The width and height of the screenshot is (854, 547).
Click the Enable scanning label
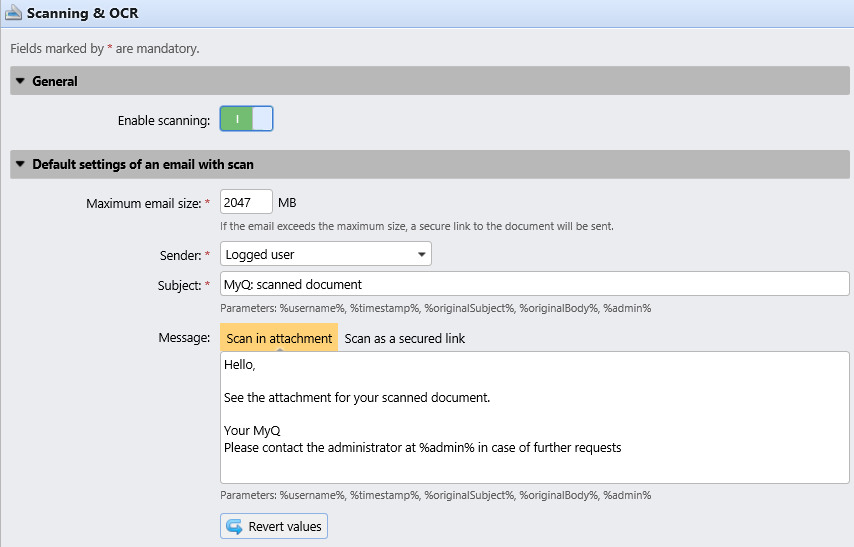point(164,120)
